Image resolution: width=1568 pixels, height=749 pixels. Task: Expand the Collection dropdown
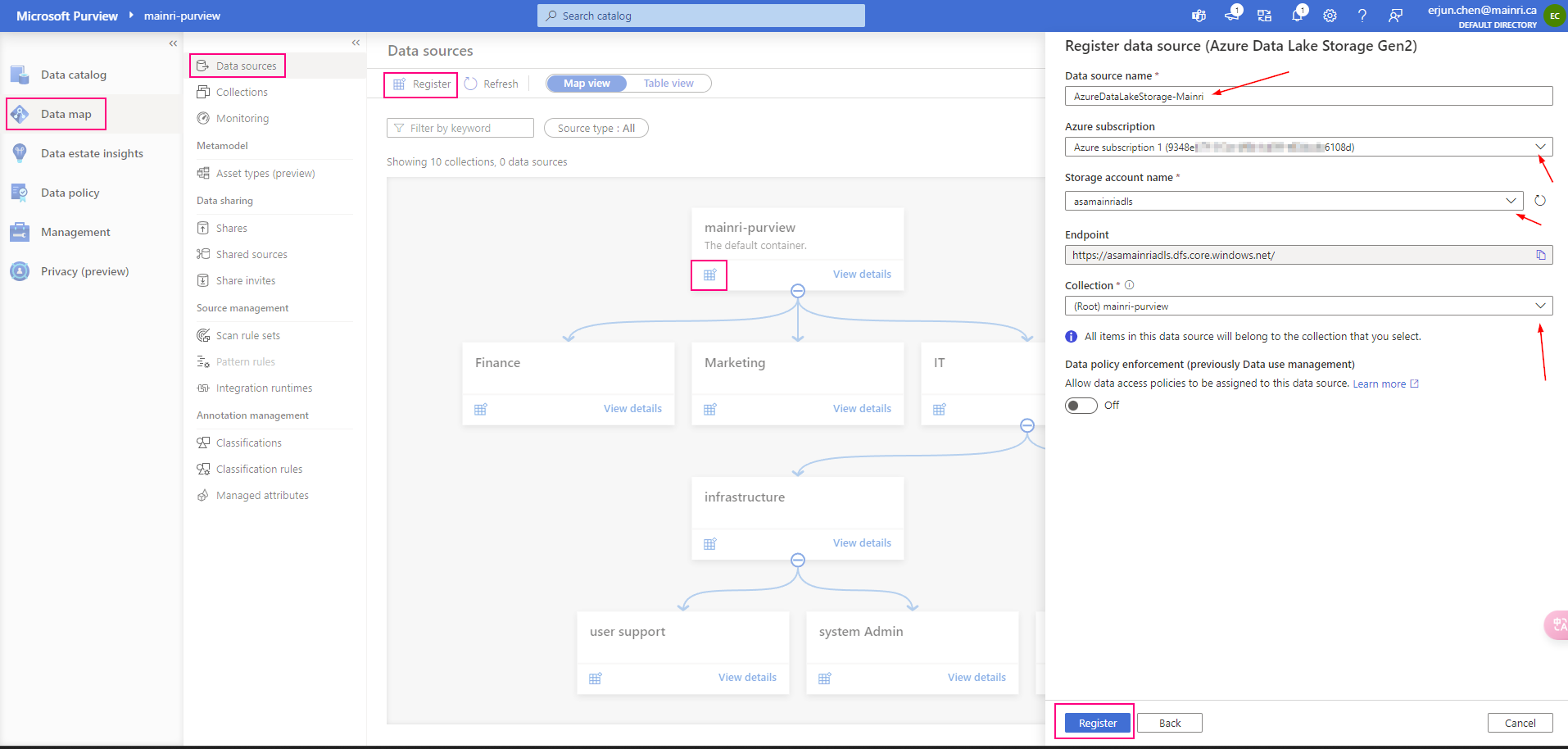1540,305
